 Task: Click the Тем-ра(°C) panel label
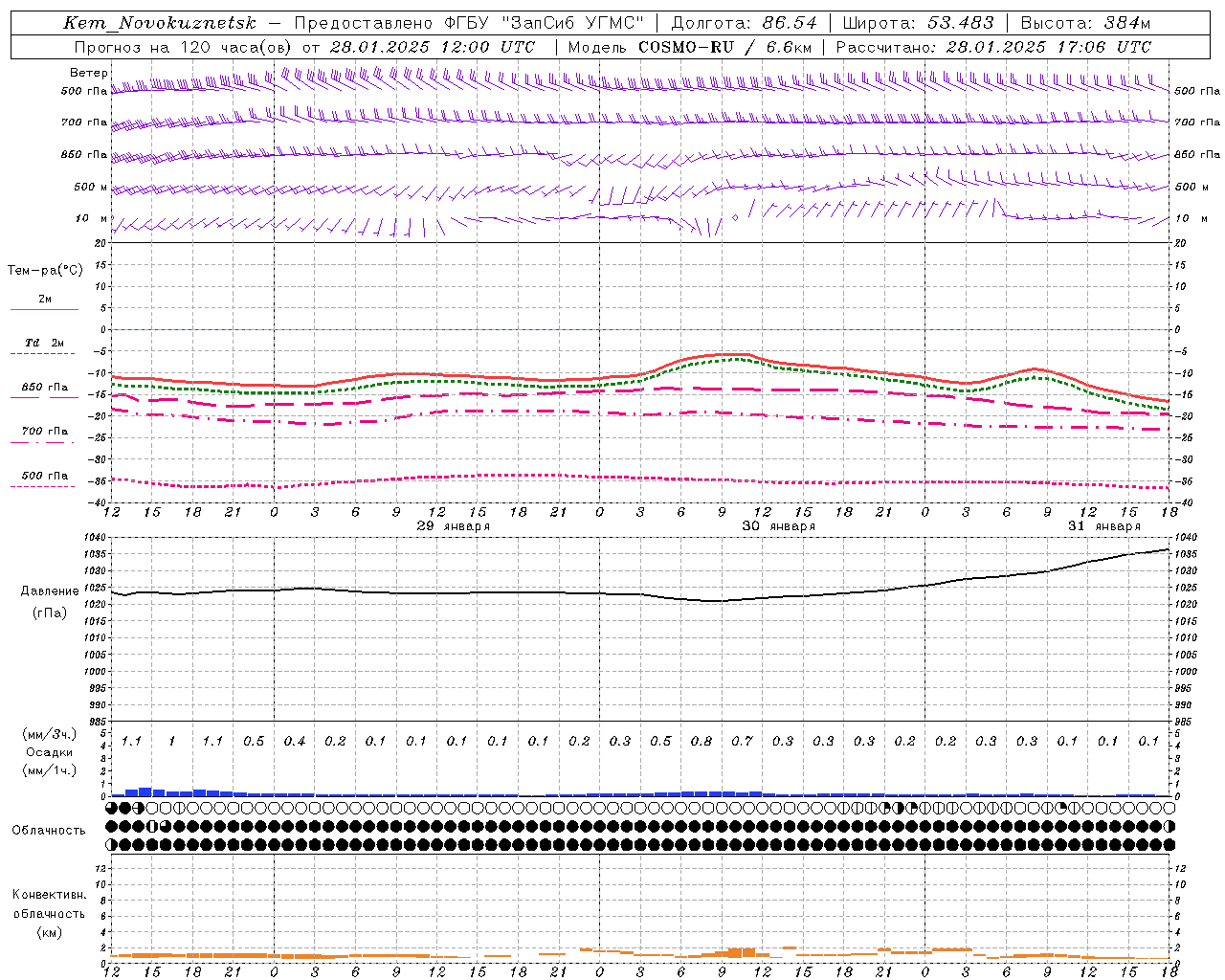pos(45,271)
